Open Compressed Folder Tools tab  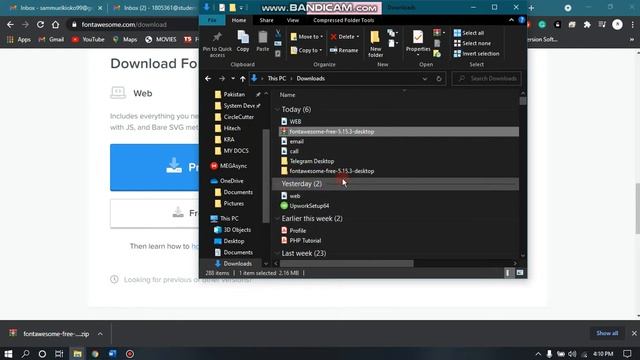pos(343,20)
